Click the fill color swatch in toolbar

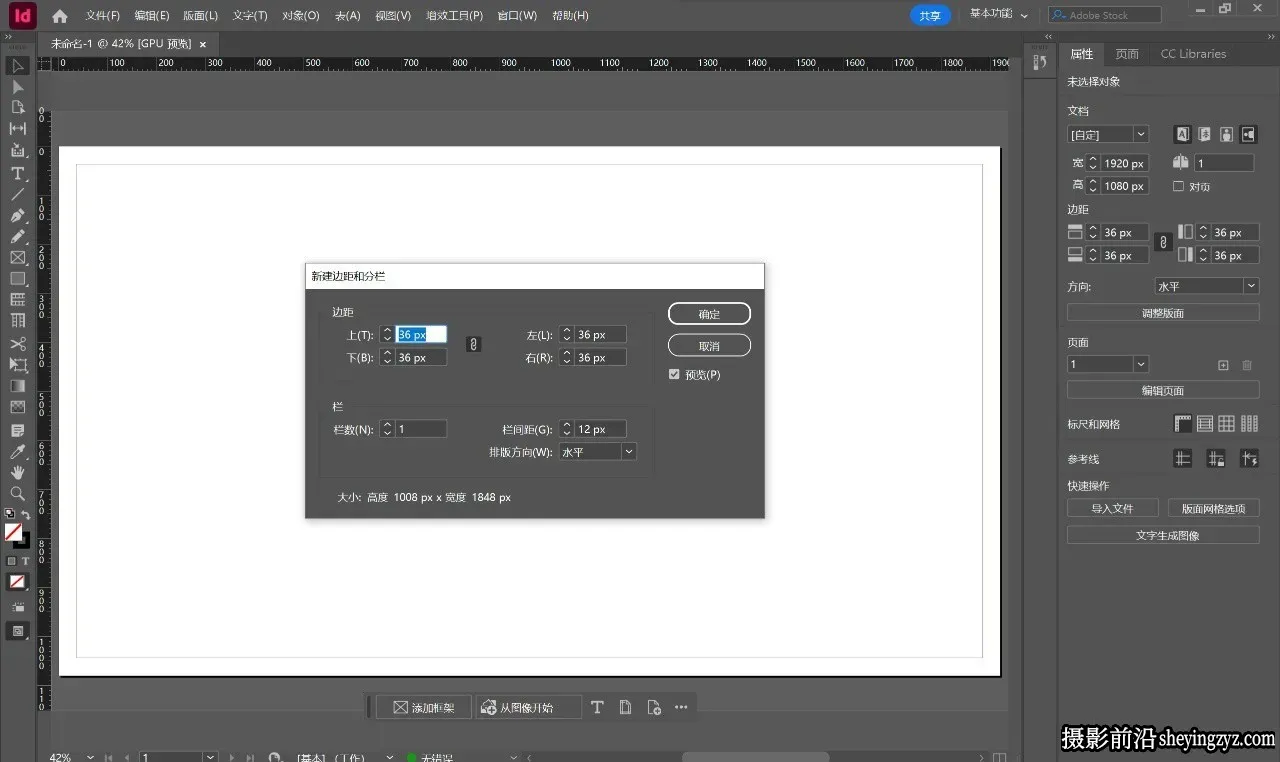pyautogui.click(x=13, y=532)
